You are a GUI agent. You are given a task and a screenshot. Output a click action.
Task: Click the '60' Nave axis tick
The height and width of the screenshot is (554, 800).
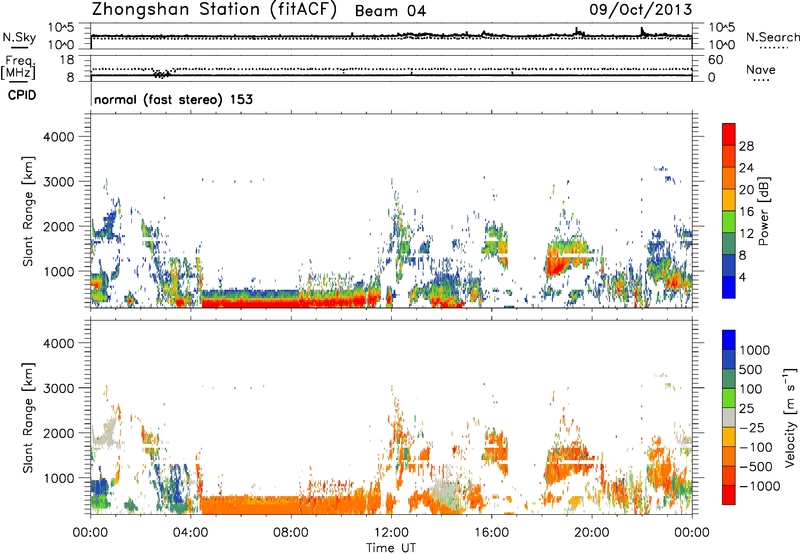pyautogui.click(x=715, y=60)
